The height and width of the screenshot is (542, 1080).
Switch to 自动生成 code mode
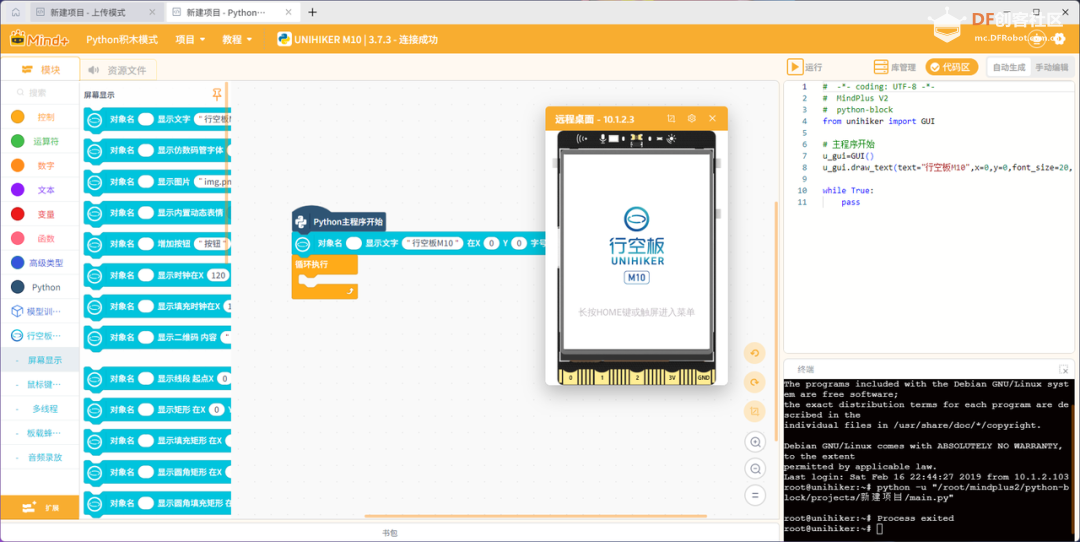1008,67
